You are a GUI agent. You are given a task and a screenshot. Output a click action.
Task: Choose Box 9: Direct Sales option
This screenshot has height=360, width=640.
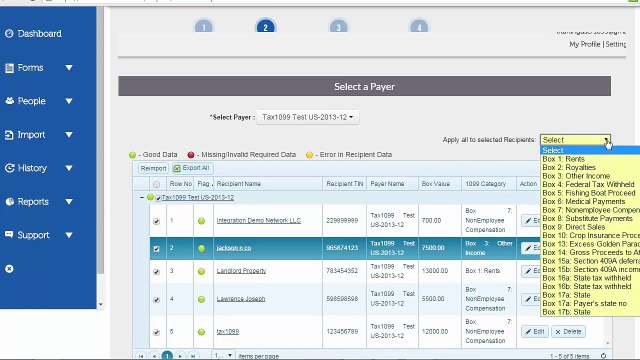point(590,227)
